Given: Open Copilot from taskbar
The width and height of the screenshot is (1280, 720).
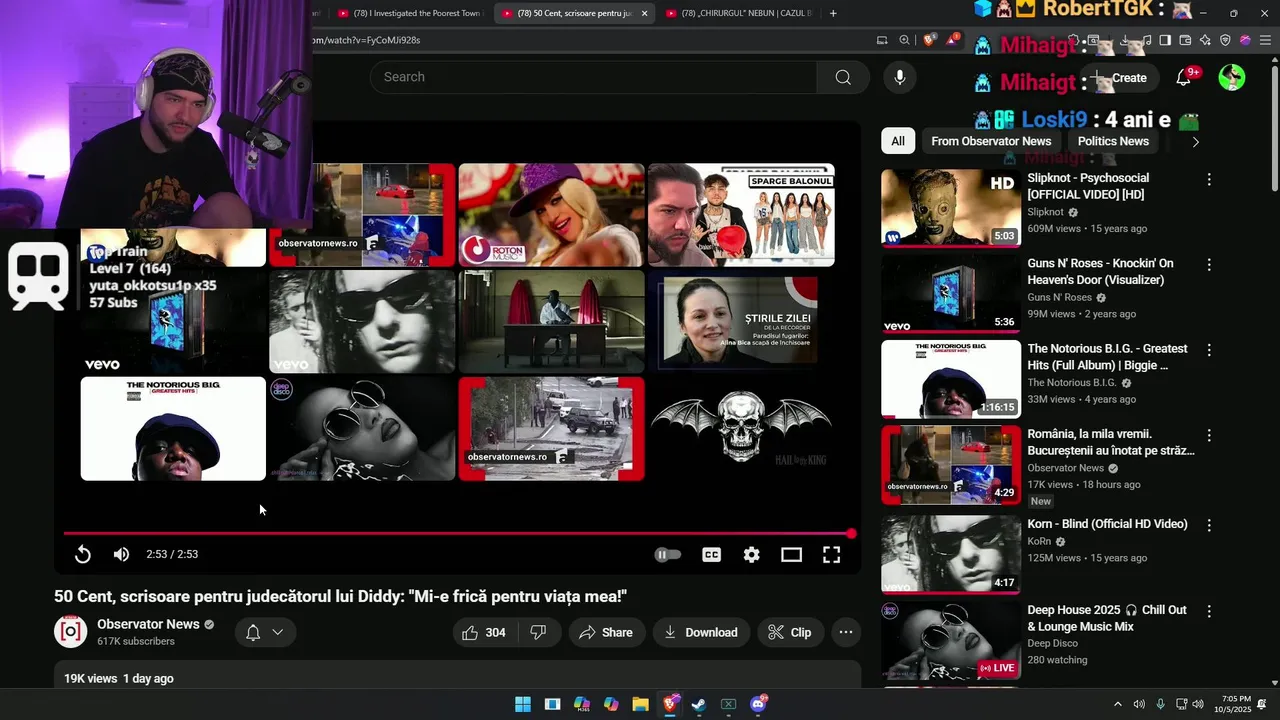Looking at the screenshot, I should [611, 704].
